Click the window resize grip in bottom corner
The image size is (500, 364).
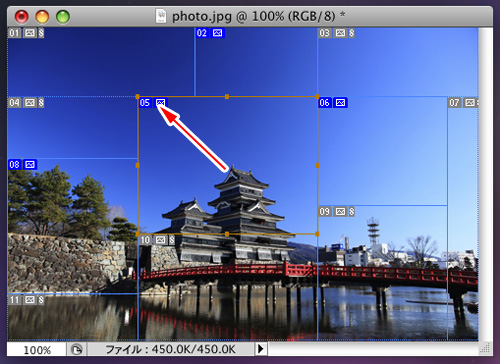pos(486,349)
